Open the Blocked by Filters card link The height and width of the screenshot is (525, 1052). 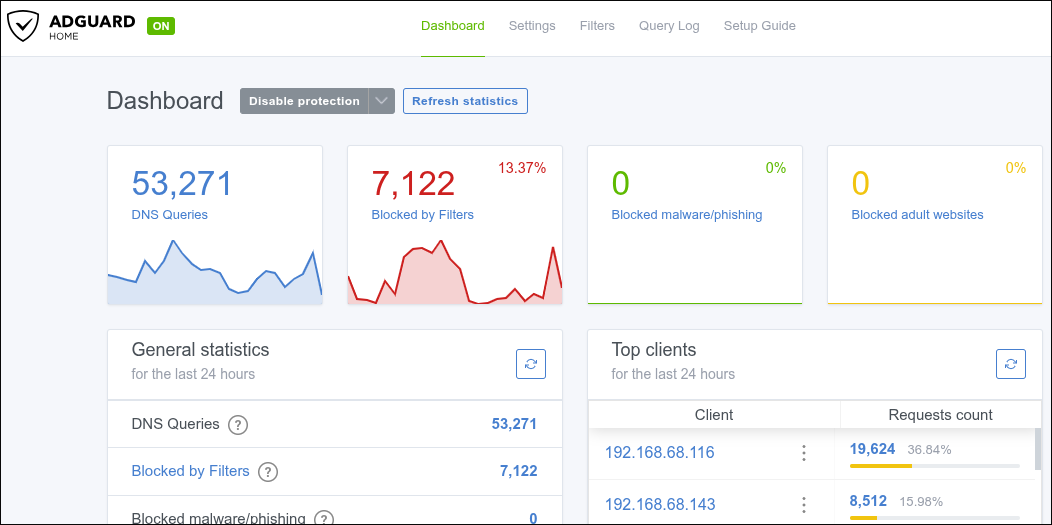point(423,215)
